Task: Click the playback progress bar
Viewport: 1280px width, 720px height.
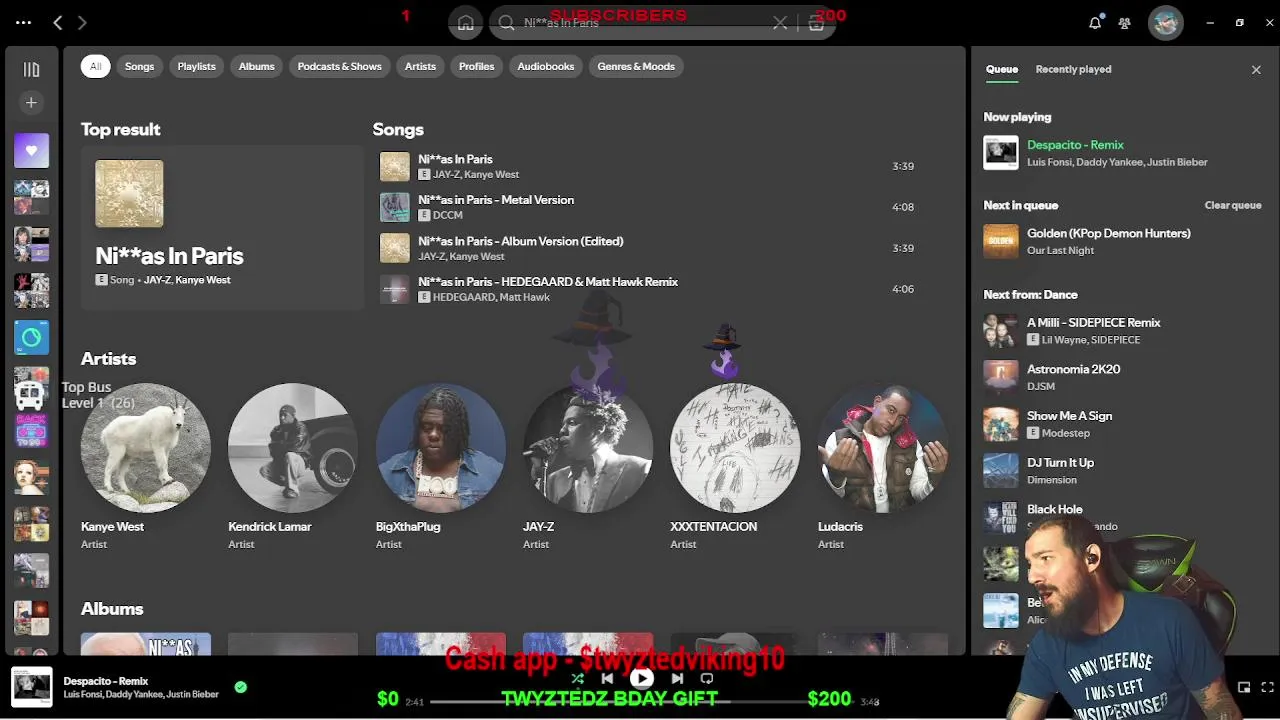Action: coord(640,702)
